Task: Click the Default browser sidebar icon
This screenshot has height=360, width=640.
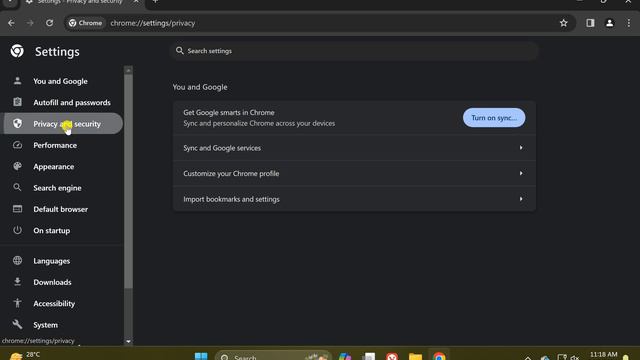Action: pos(17,209)
